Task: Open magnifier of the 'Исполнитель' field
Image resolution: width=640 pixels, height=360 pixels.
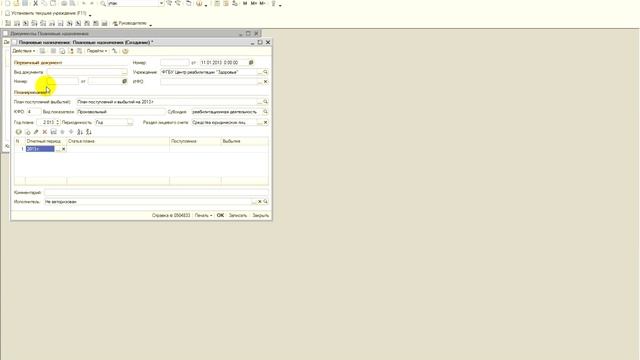Action: [265, 202]
